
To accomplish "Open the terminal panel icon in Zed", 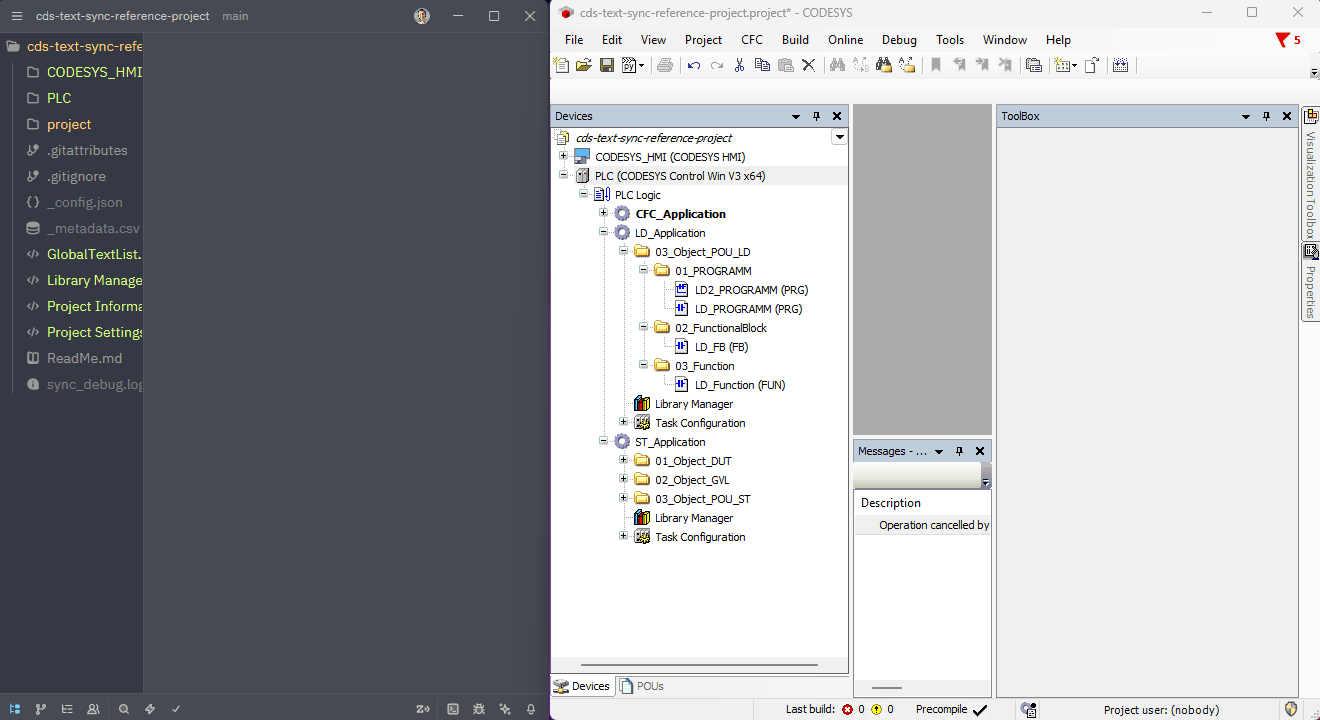I will [453, 709].
